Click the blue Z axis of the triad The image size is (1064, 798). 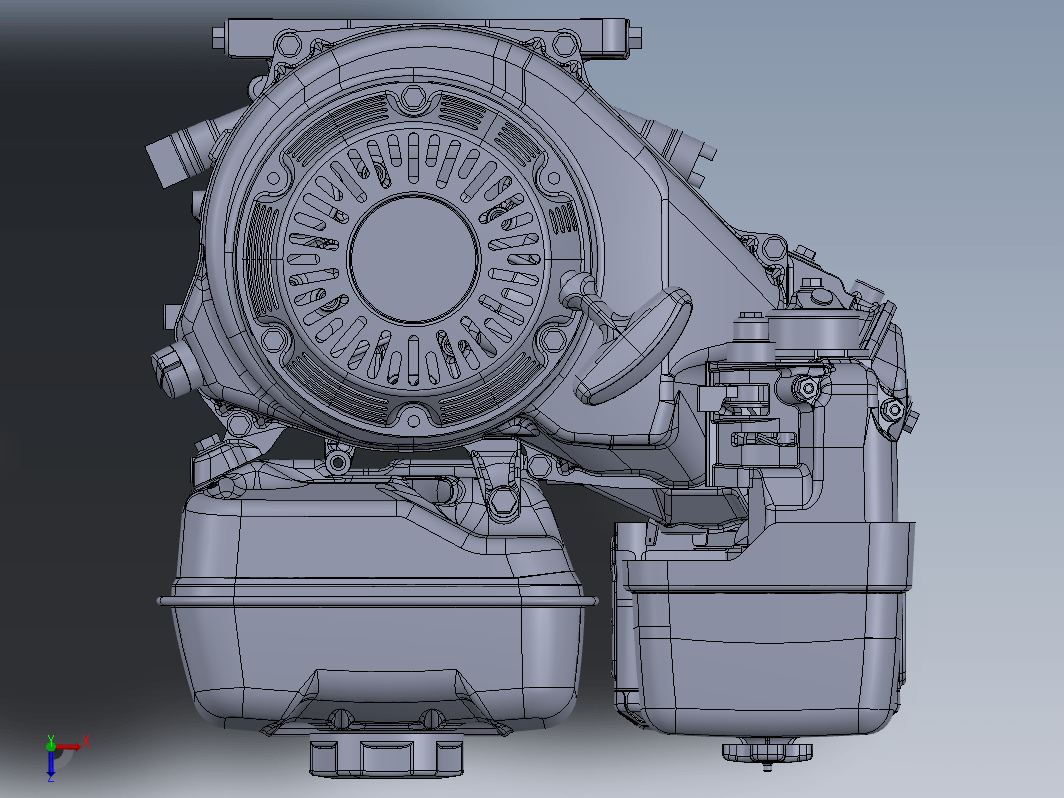(x=51, y=765)
